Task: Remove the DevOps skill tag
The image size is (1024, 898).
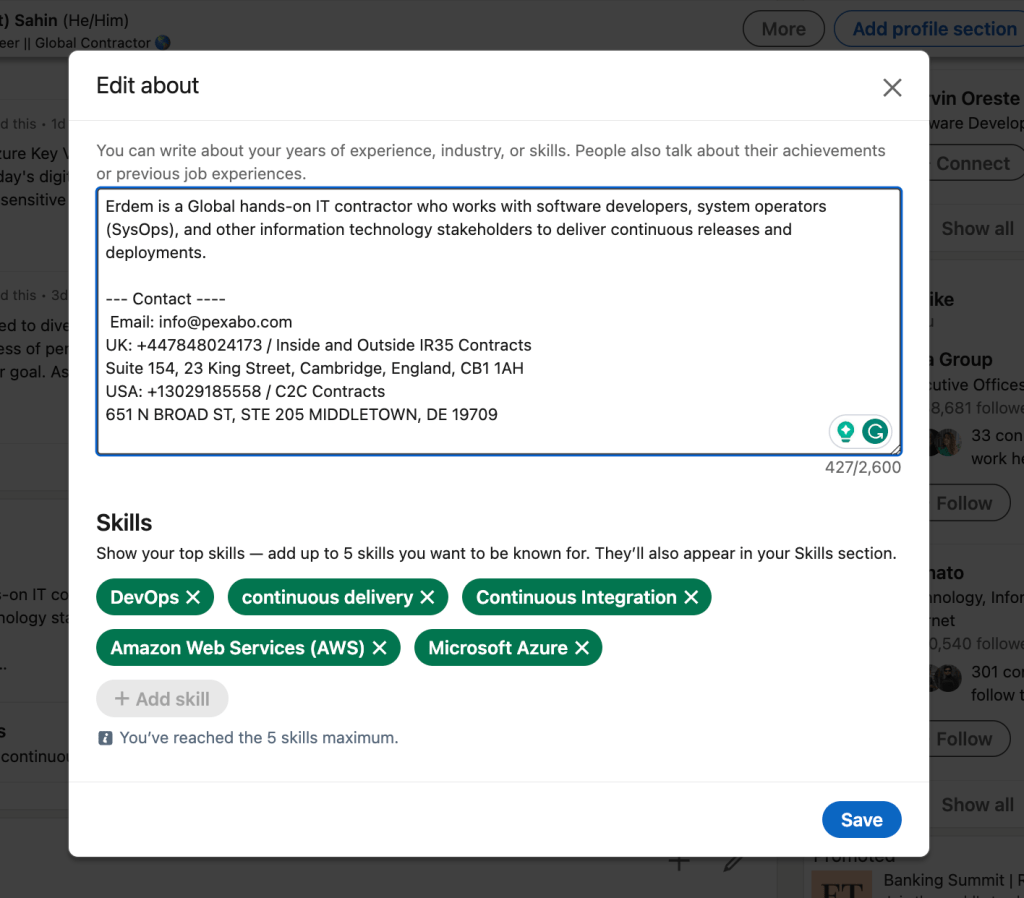Action: tap(193, 597)
